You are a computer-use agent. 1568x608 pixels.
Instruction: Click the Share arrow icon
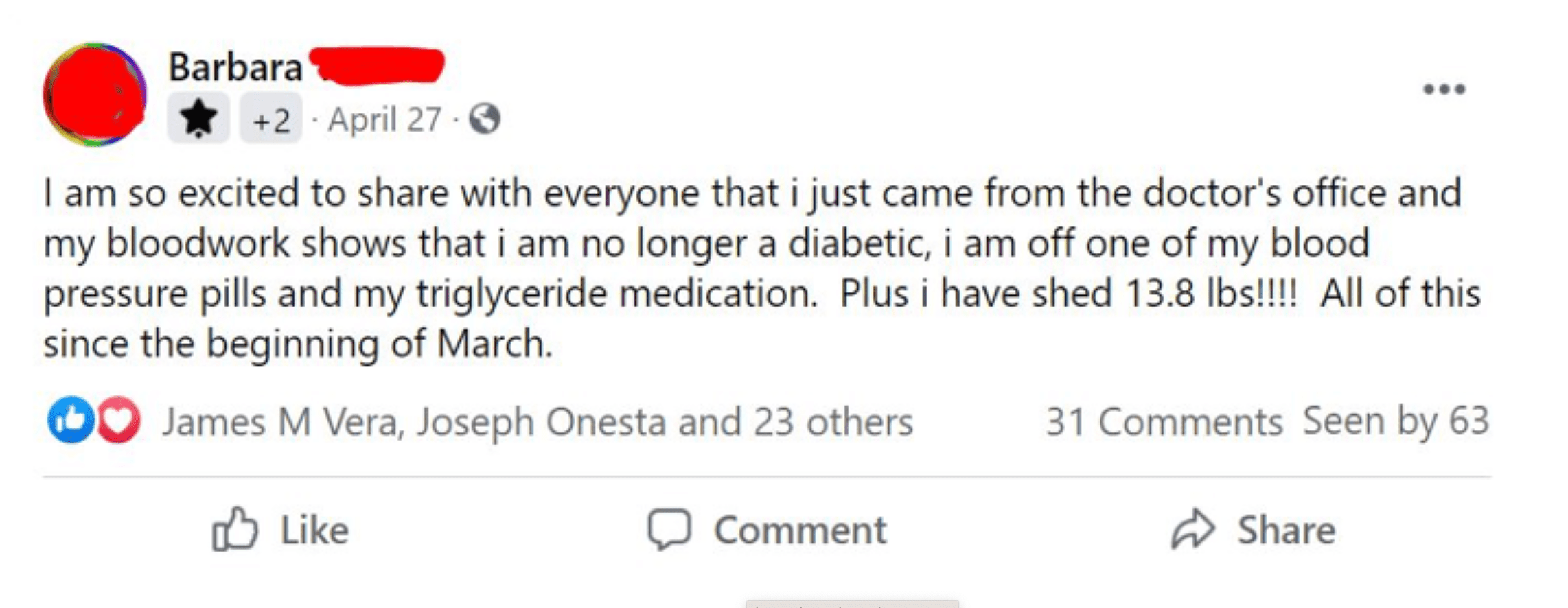[1193, 529]
